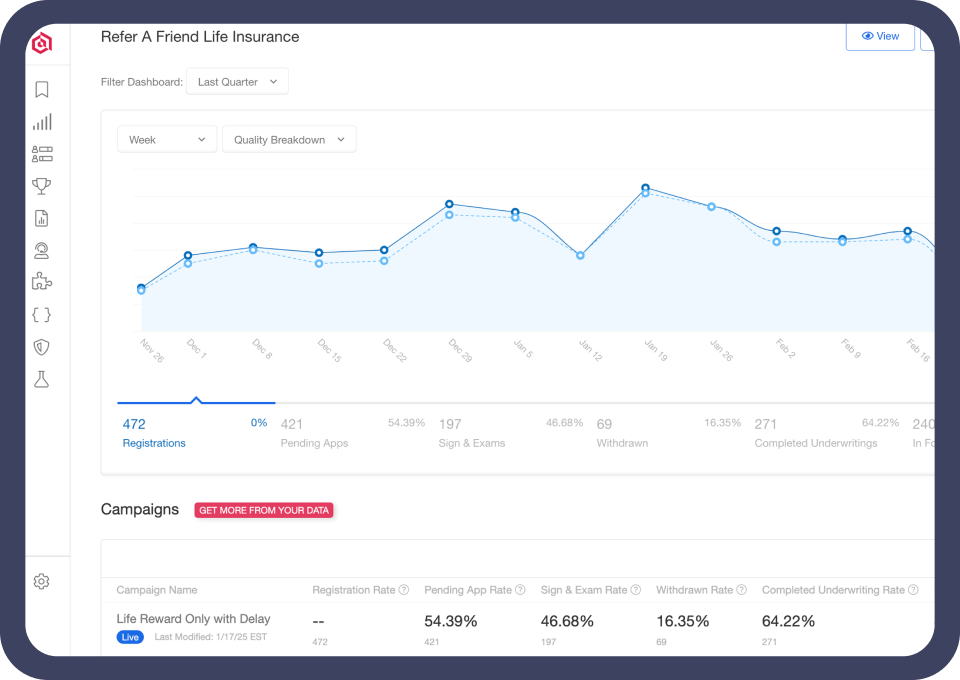Open the puzzle piece integrations icon
Screen dimensions: 960x680
(42, 282)
